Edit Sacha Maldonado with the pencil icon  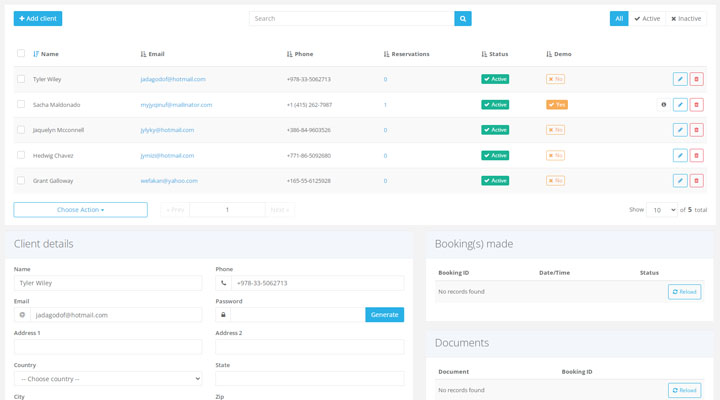(680, 105)
